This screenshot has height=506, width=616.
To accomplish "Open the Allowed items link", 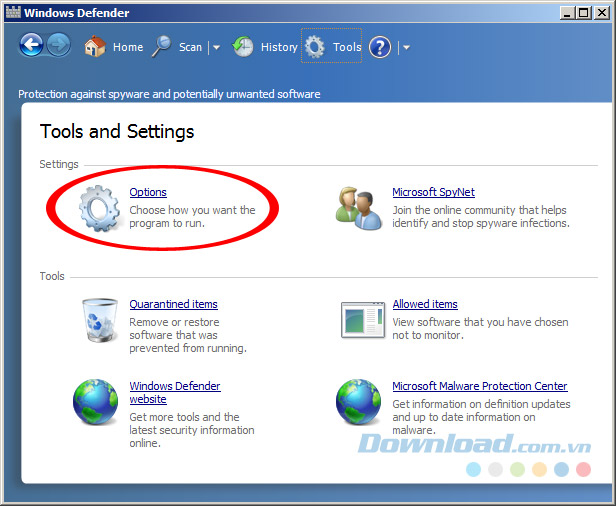I will tap(425, 304).
